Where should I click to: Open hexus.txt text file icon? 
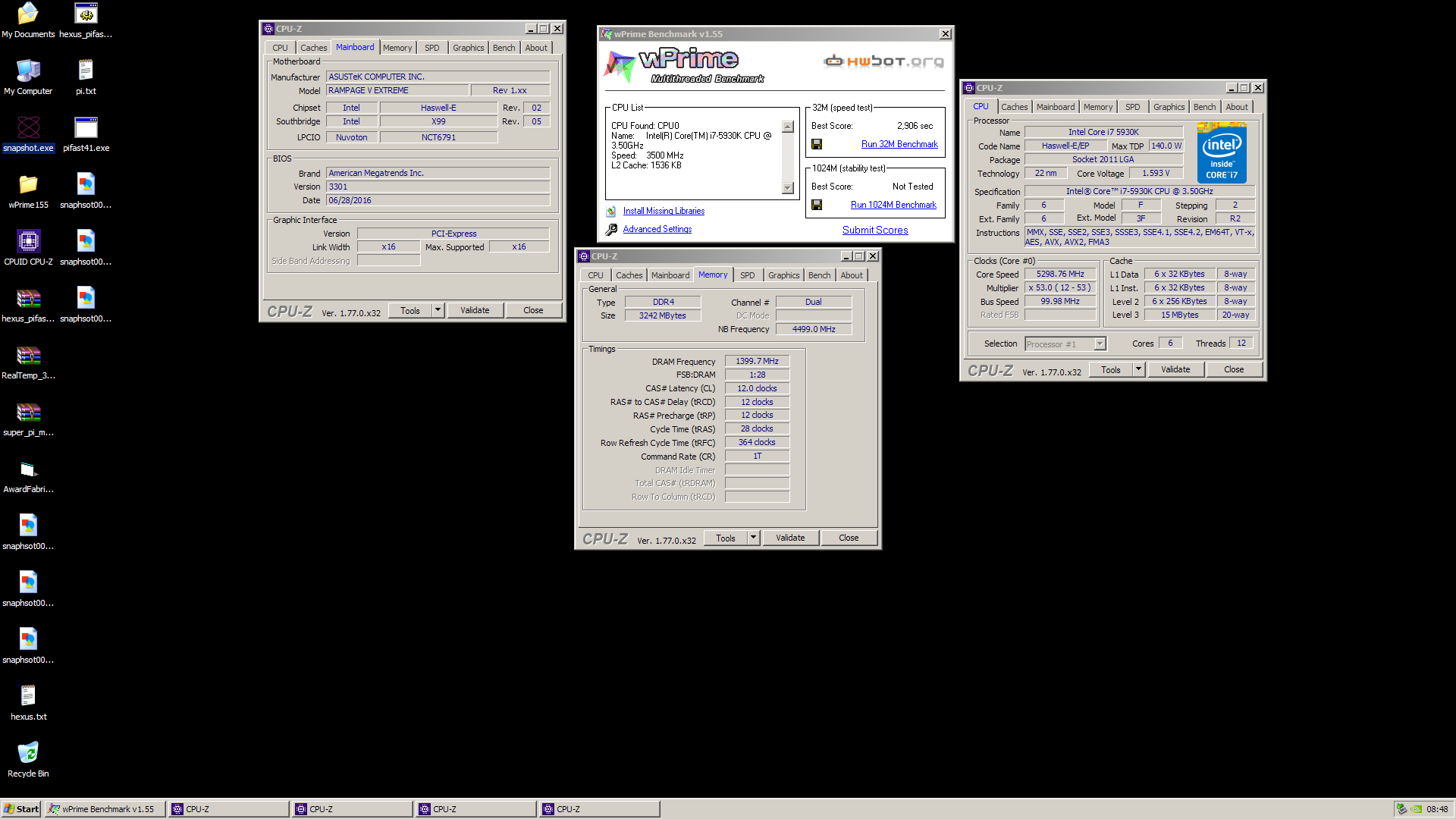(x=28, y=703)
